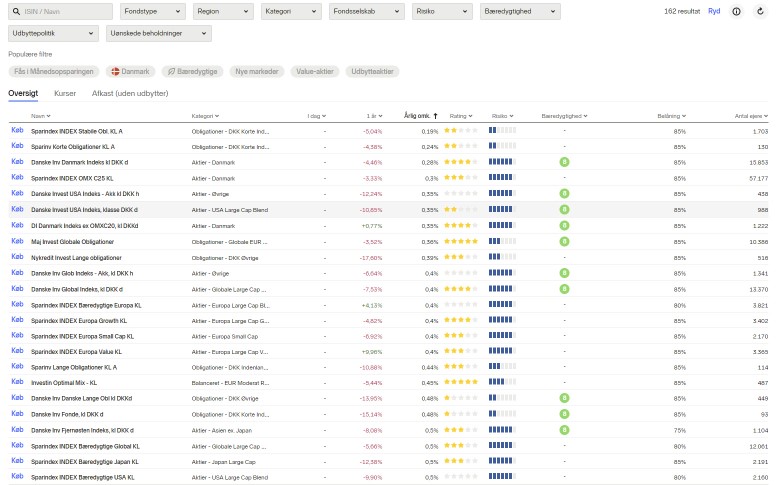Open the Fondstype dropdown
The height and width of the screenshot is (485, 778).
pyautogui.click(x=152, y=11)
